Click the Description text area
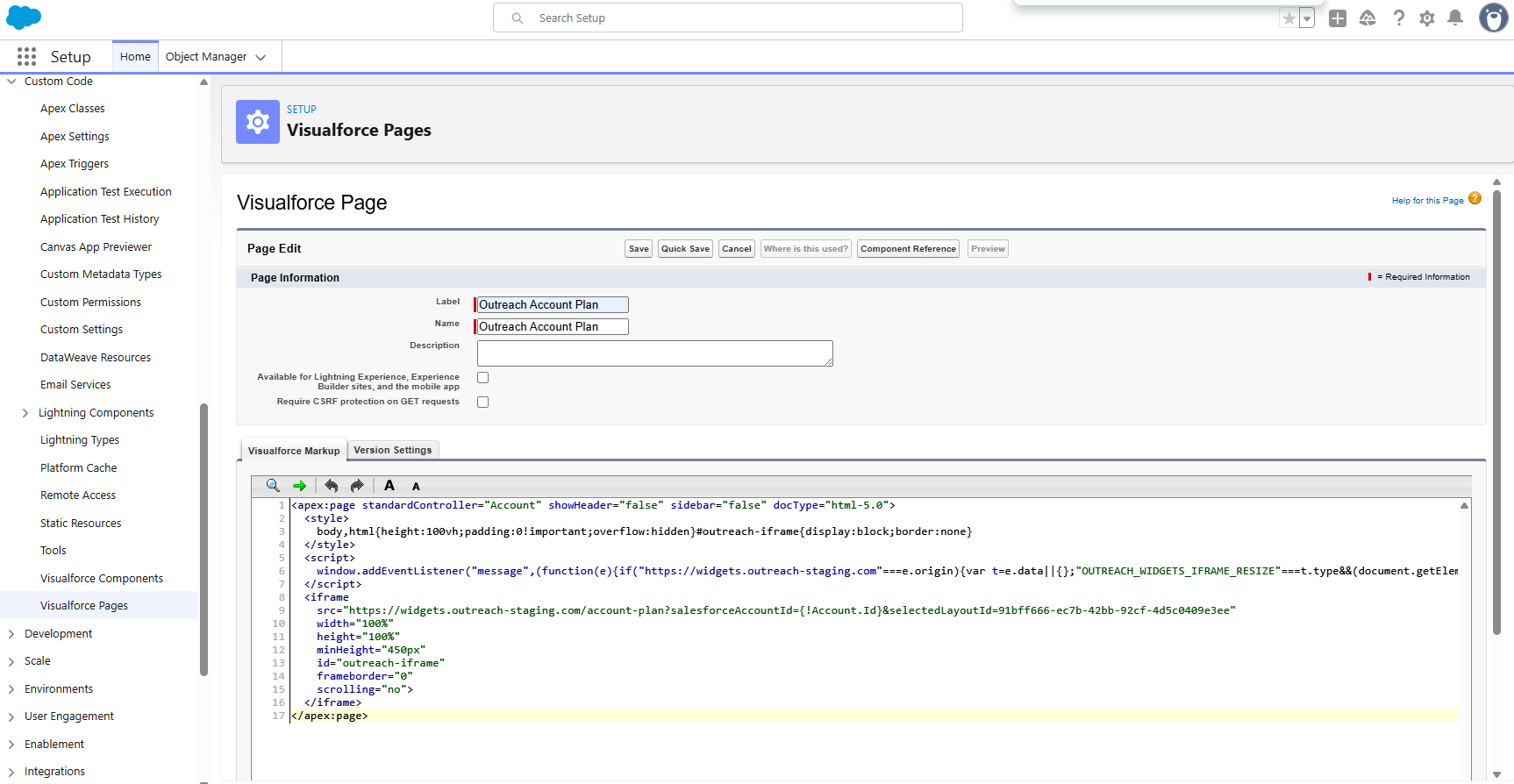Screen dimensions: 1514x784 654,353
